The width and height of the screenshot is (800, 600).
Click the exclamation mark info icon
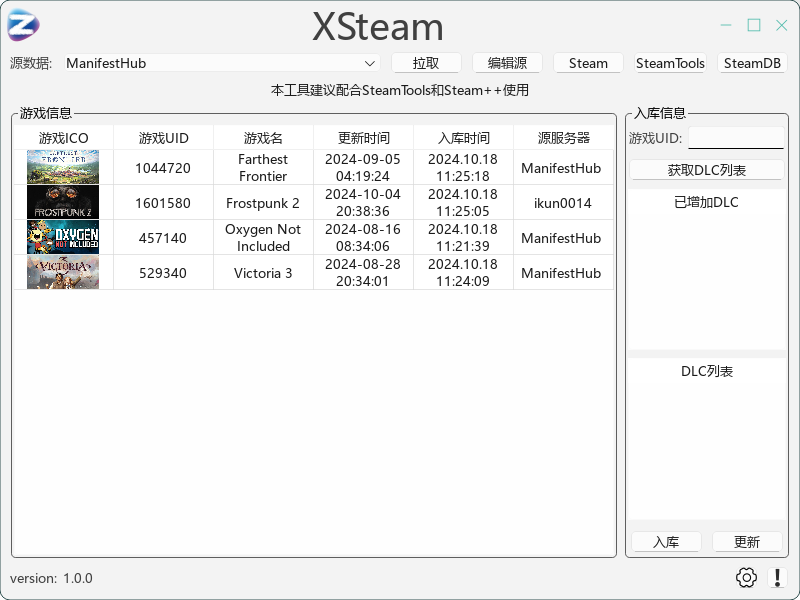(x=777, y=577)
